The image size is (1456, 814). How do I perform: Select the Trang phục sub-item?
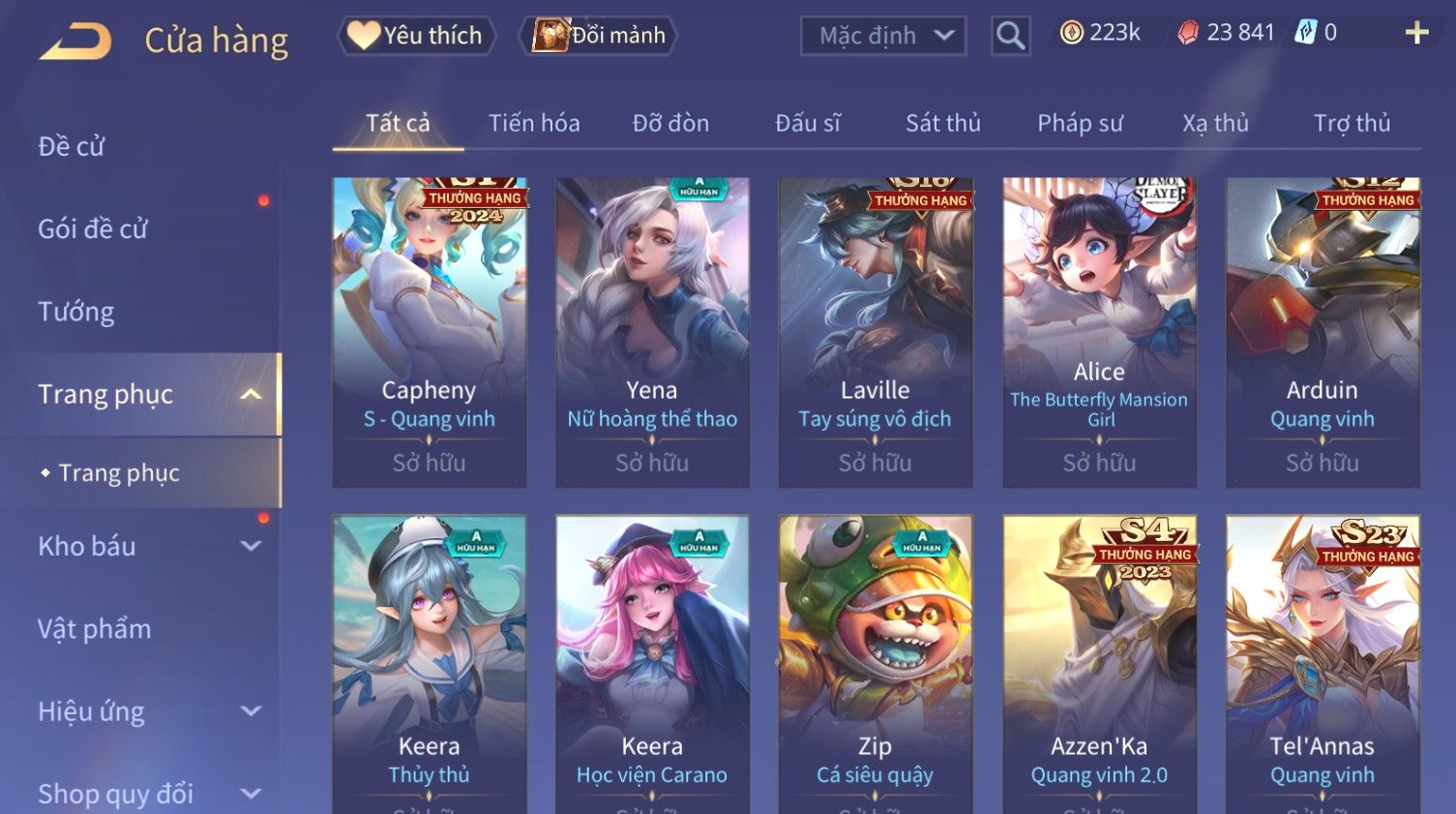click(x=119, y=472)
